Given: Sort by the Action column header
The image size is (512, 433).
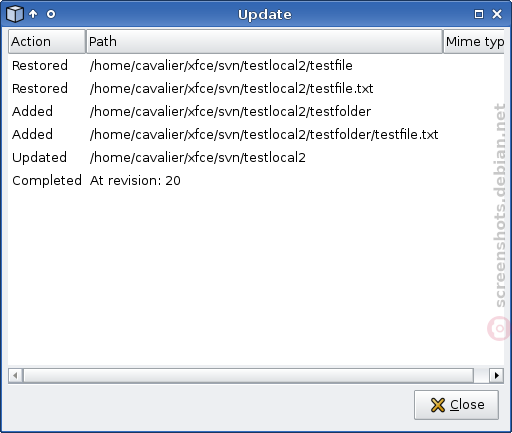Looking at the screenshot, I should coord(47,41).
